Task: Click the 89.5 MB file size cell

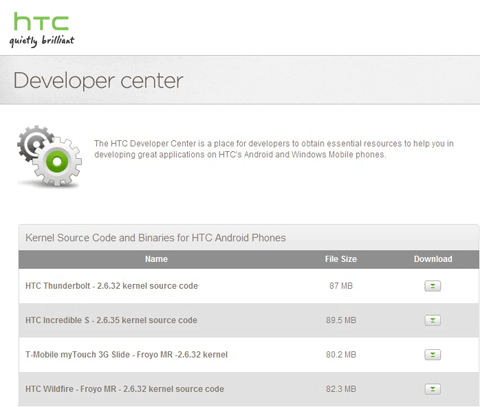Action: (341, 320)
